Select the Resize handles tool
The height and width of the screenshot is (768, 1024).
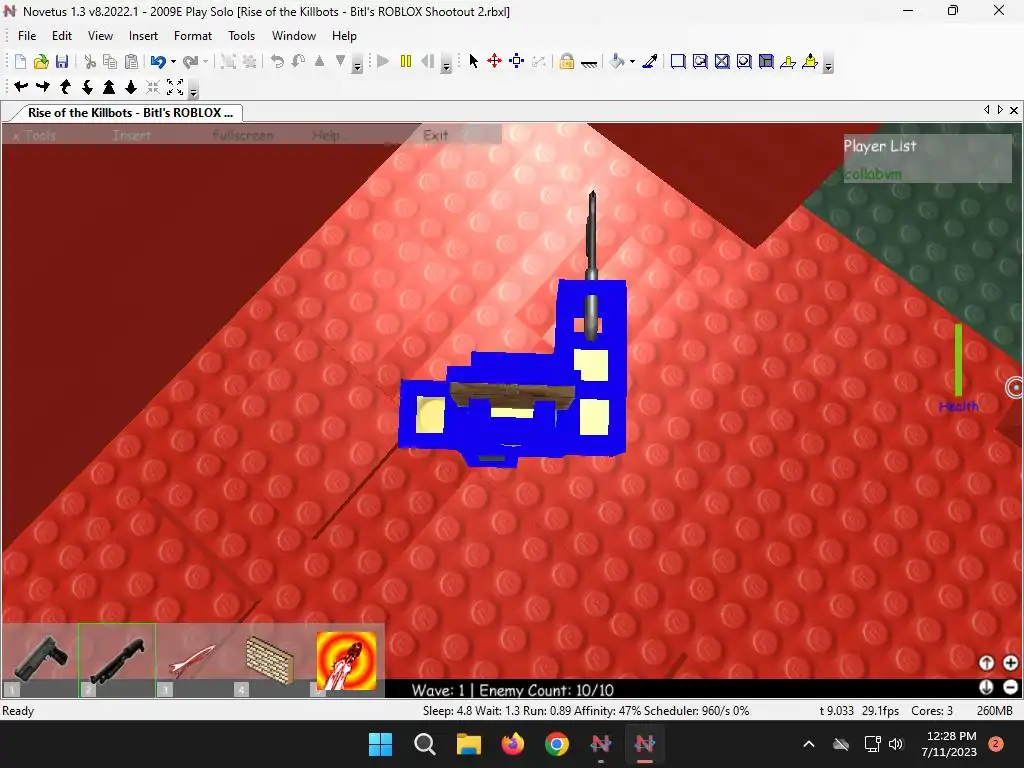(517, 61)
